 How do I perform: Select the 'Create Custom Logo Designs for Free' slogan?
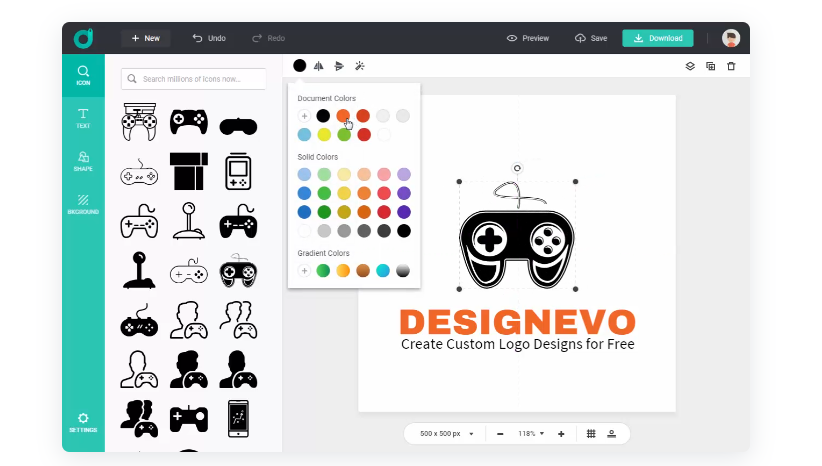(517, 344)
